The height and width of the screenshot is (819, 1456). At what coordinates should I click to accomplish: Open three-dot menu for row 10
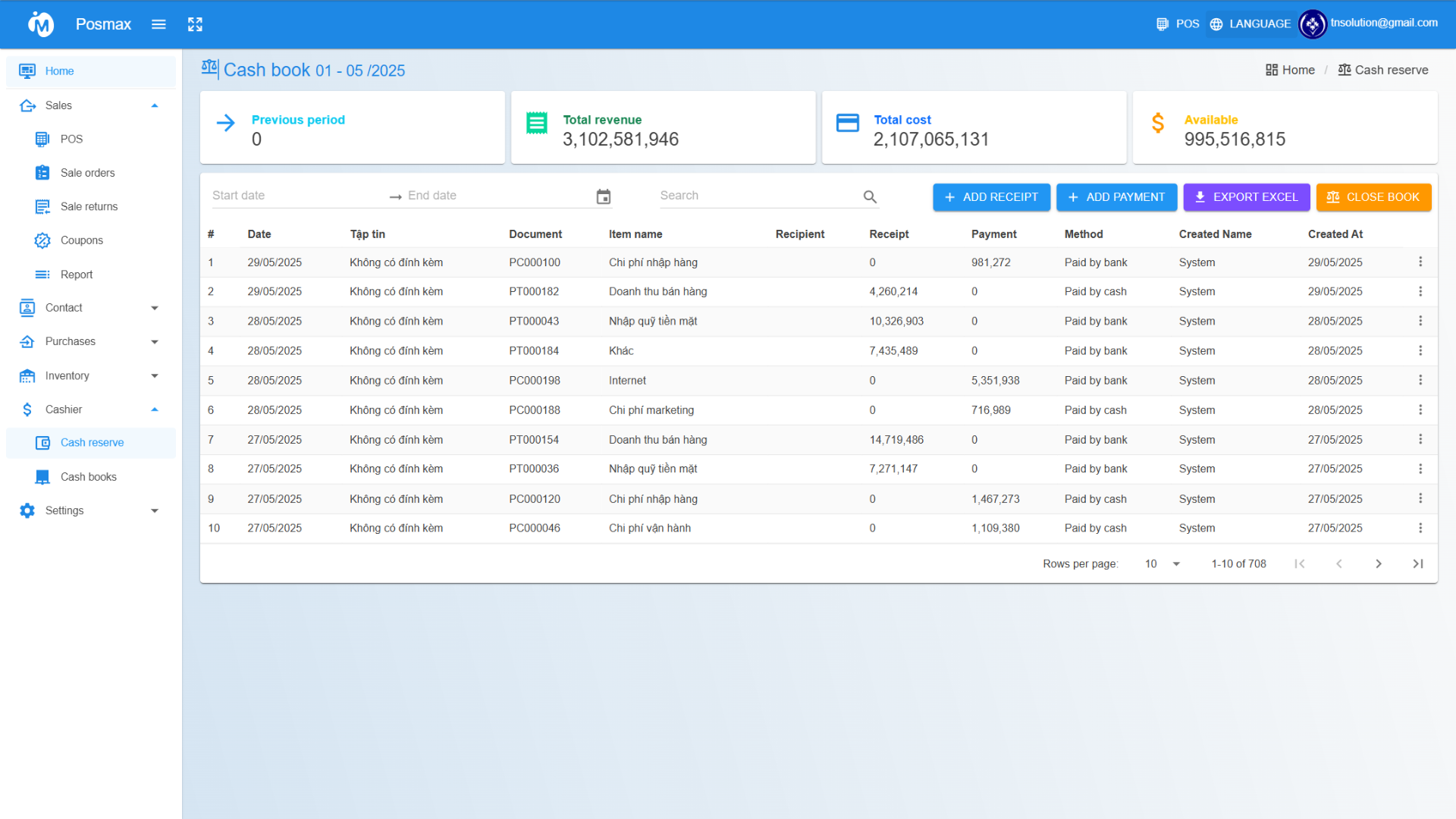point(1420,528)
